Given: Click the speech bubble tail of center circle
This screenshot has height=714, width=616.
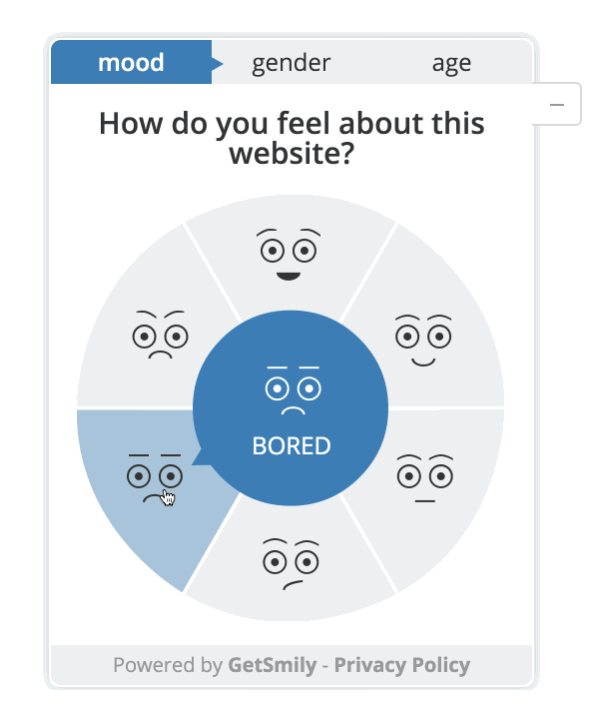Looking at the screenshot, I should click(x=199, y=458).
